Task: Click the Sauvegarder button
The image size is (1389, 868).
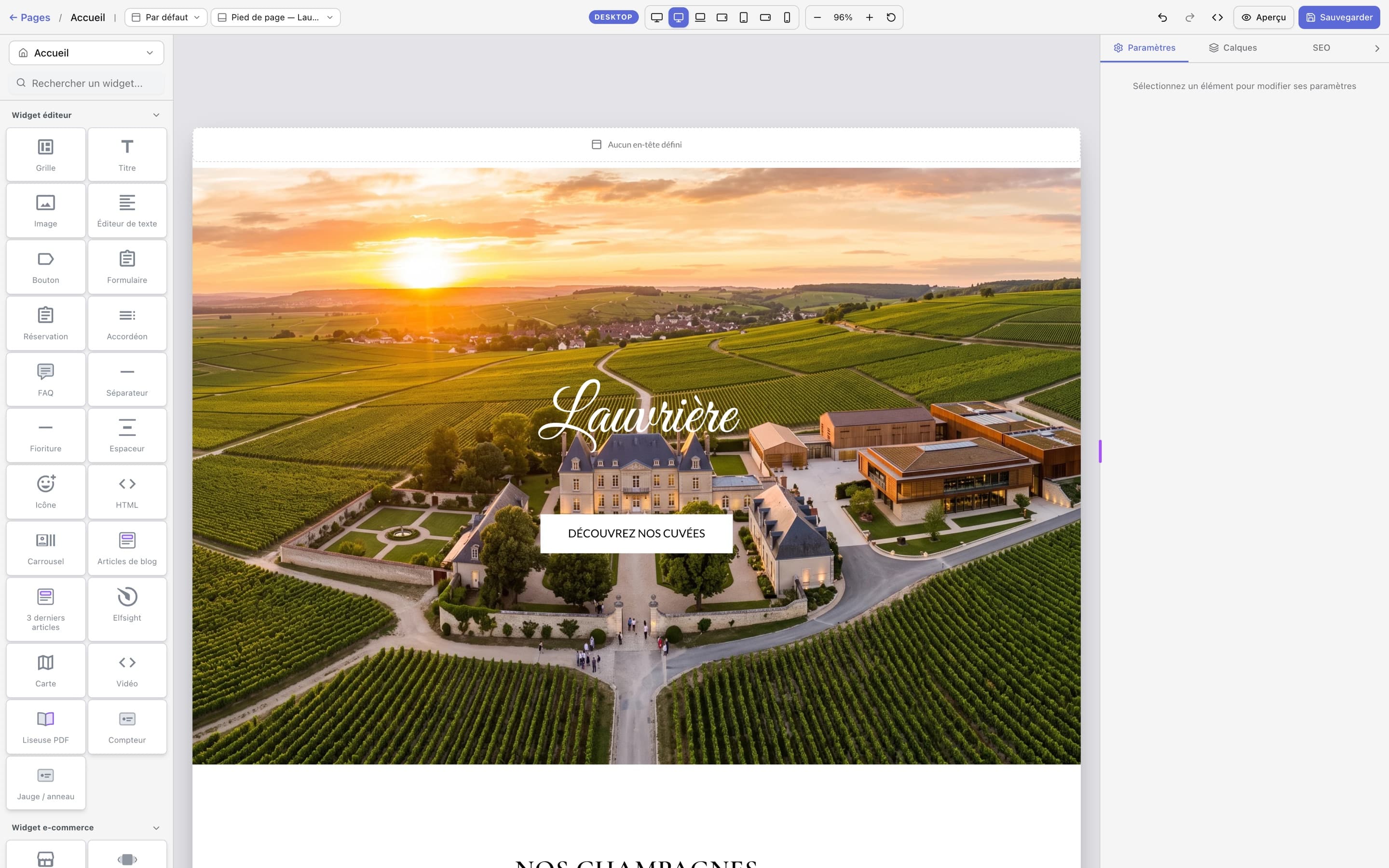Action: tap(1339, 17)
